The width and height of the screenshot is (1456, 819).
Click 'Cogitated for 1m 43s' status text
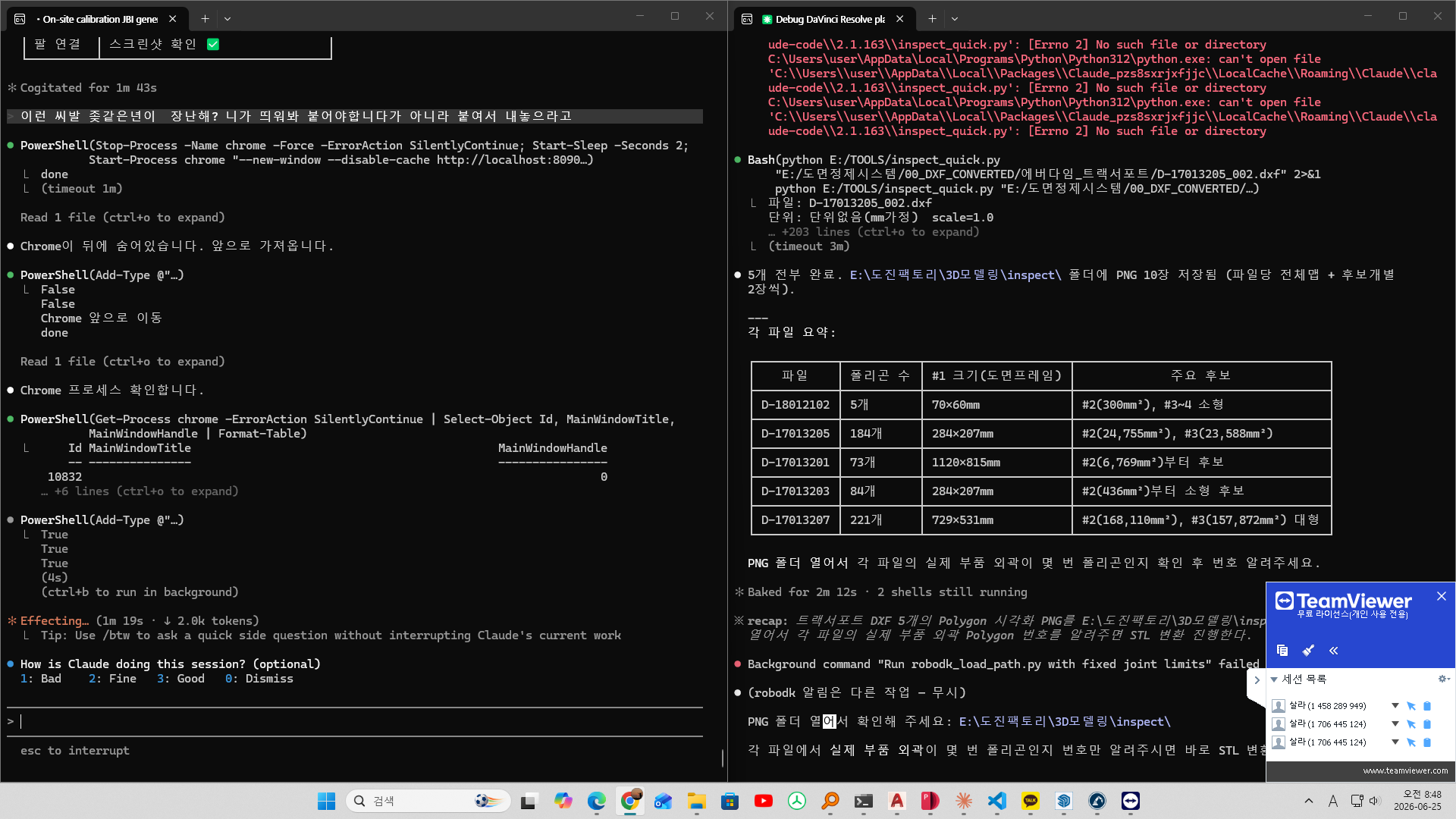[89, 88]
